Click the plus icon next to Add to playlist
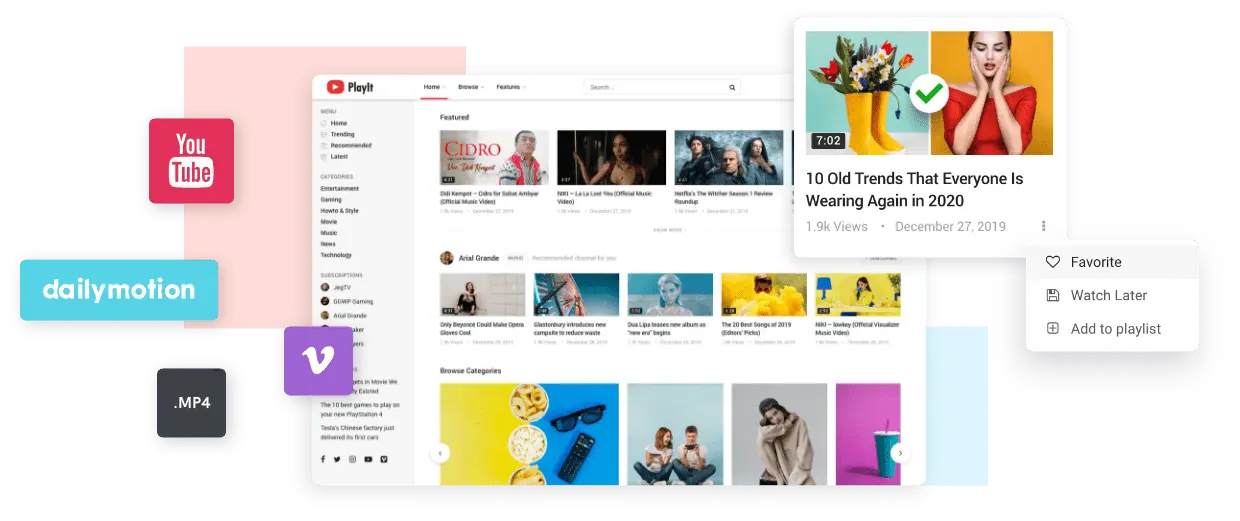Viewport: 1240px width, 521px height. coord(1052,328)
